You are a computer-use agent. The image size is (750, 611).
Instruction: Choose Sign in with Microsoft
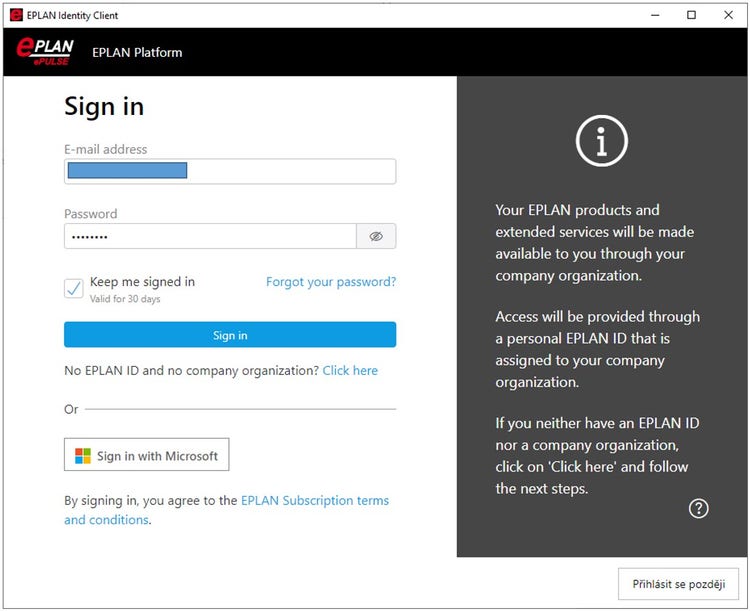[x=146, y=456]
